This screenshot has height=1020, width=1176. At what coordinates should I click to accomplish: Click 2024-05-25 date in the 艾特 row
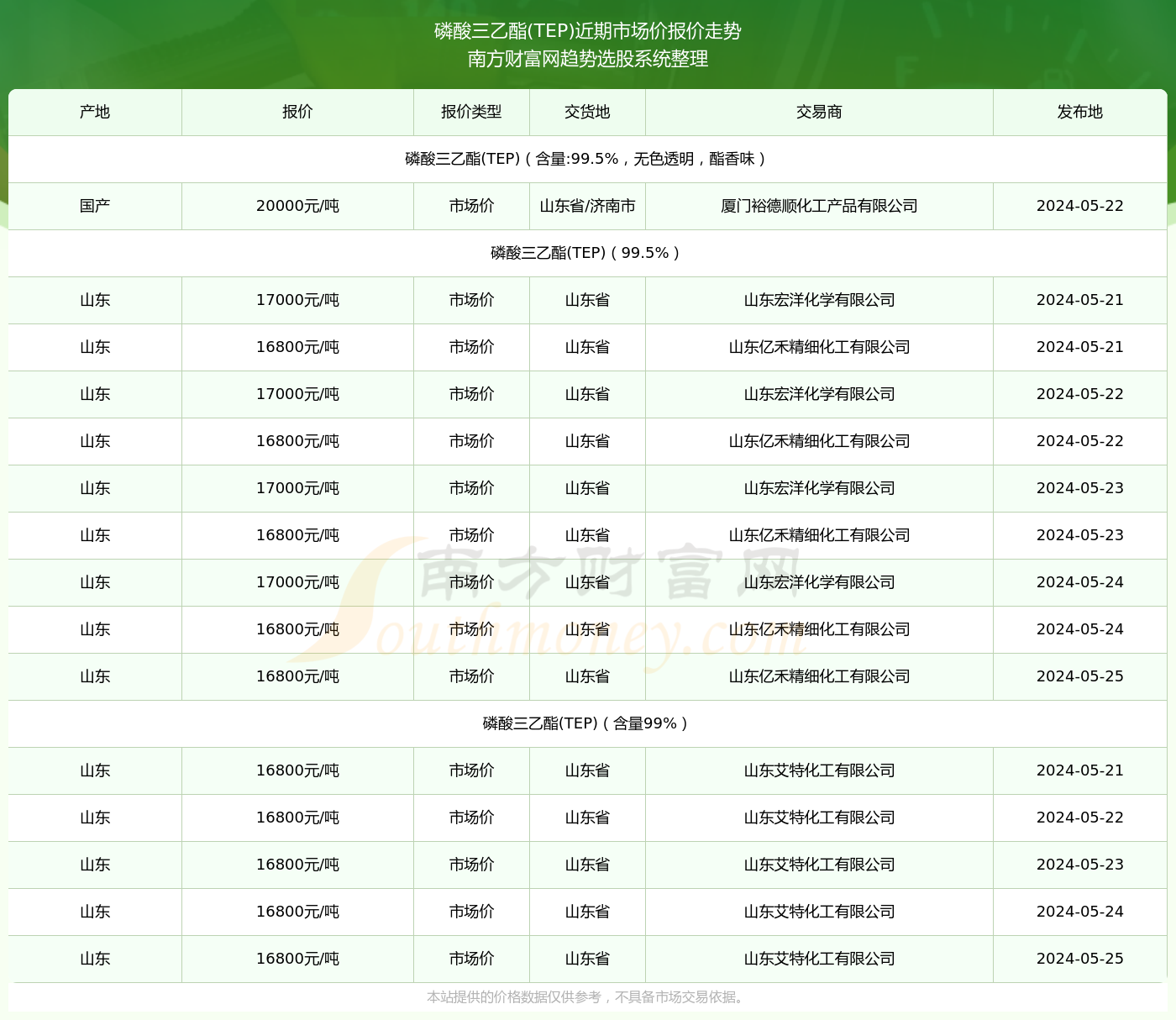(x=1079, y=959)
